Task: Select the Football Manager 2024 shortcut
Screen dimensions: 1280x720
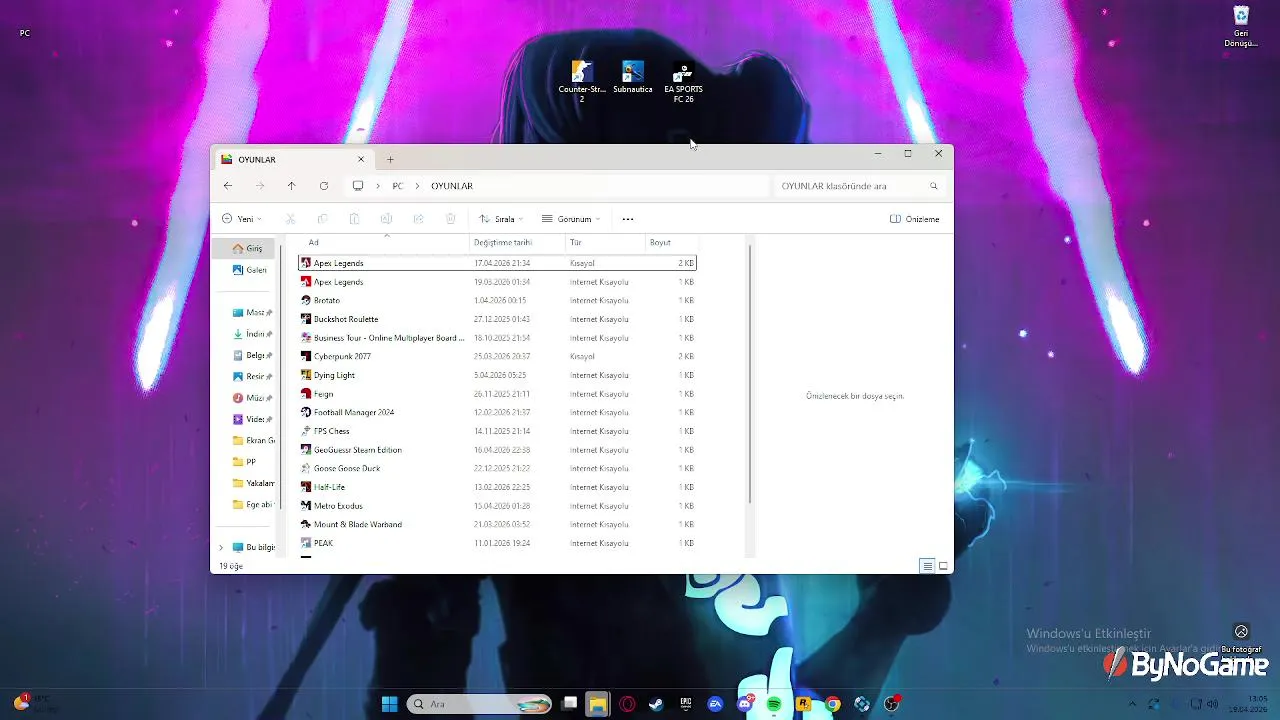Action: (x=498, y=412)
